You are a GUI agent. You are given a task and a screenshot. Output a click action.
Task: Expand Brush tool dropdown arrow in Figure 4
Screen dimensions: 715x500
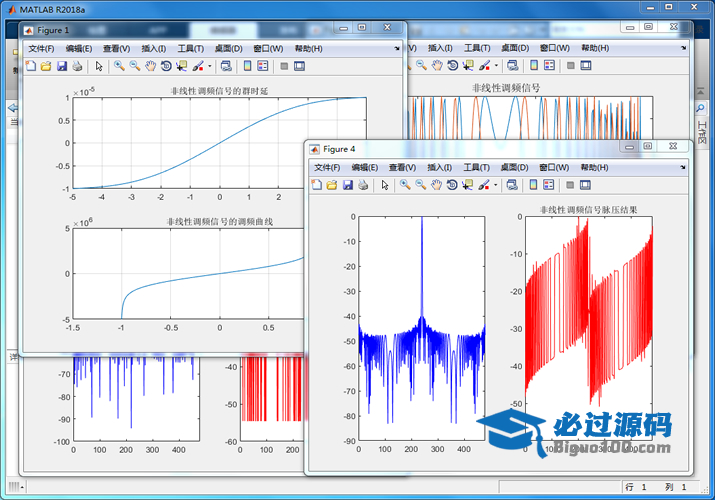click(496, 185)
